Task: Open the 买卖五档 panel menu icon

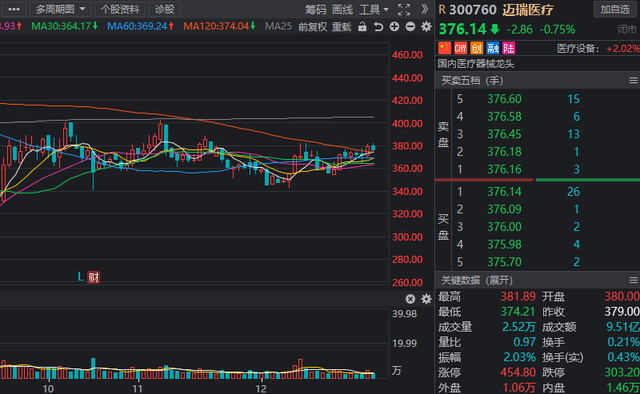Action: [x=633, y=81]
